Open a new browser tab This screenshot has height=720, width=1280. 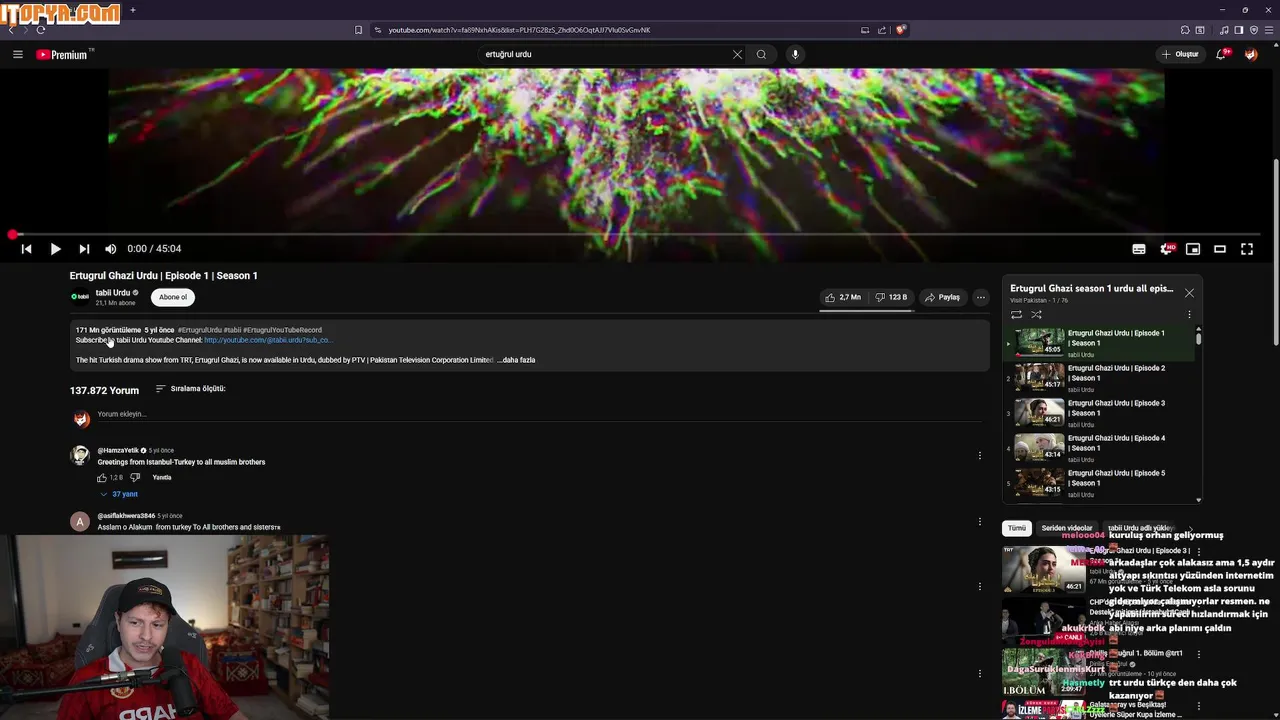(133, 10)
